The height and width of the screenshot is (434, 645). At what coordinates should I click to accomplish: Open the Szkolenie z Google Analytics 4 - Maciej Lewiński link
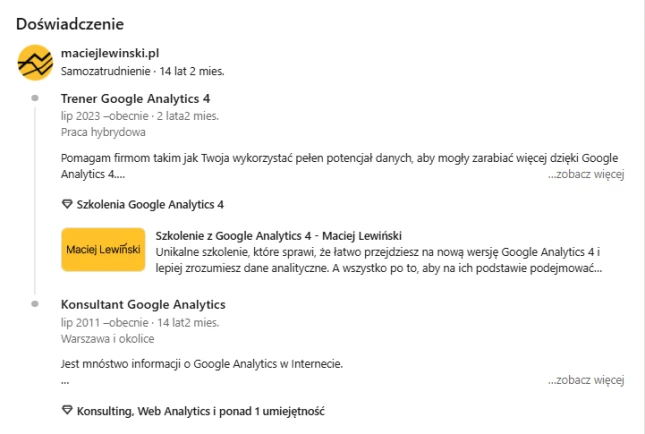click(x=278, y=236)
